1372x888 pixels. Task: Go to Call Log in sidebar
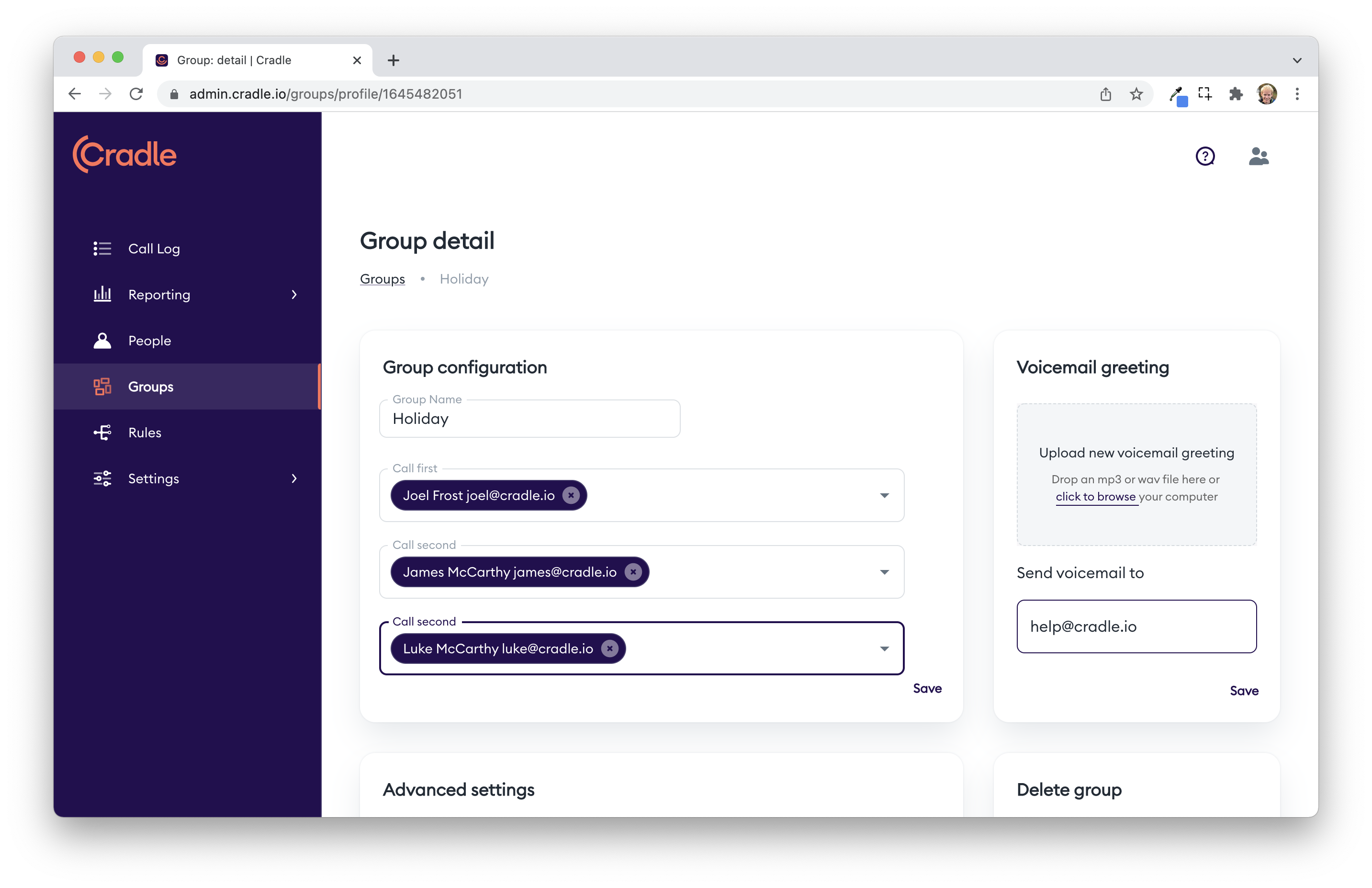coord(154,249)
